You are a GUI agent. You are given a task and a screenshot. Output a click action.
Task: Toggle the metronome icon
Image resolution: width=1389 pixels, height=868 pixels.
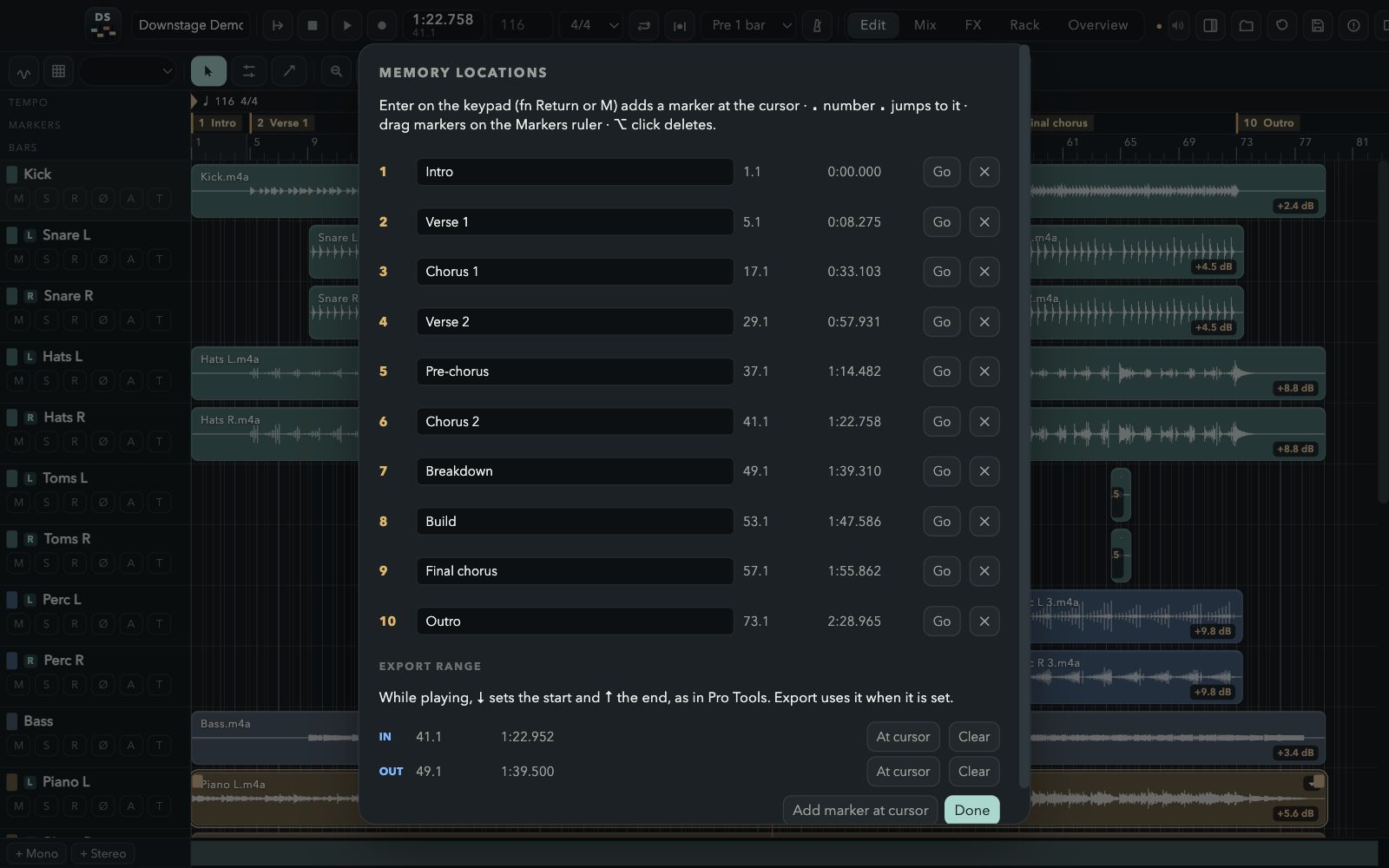[x=817, y=25]
